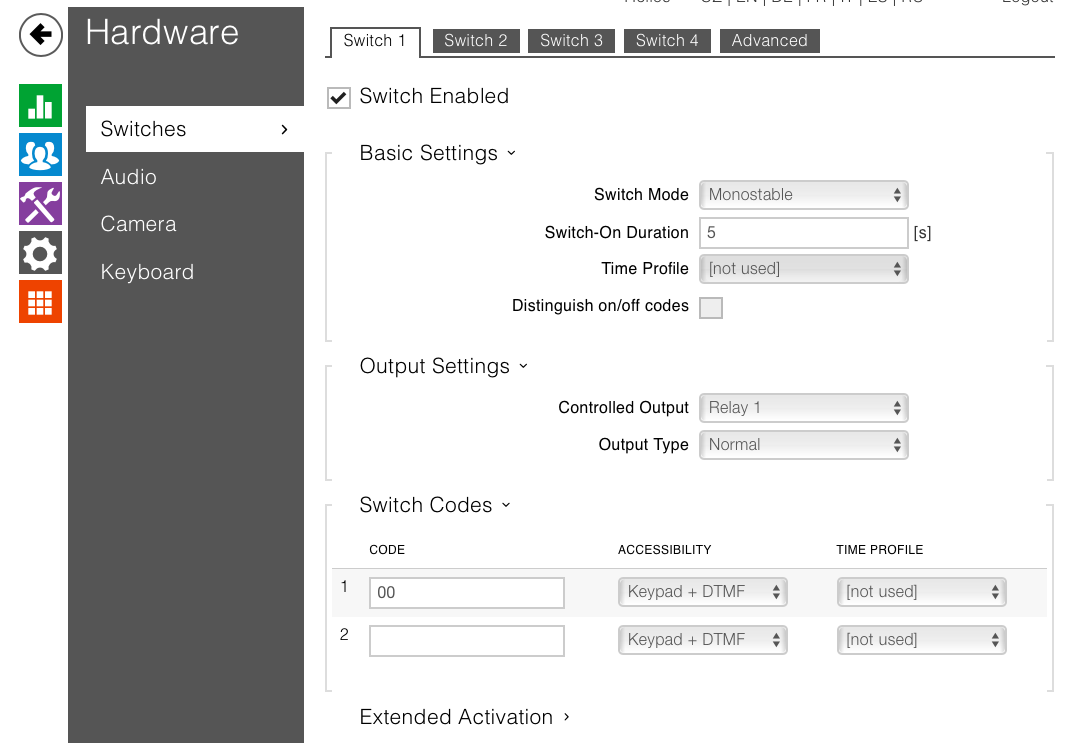Open the orange System grid icon
Image resolution: width=1083 pixels, height=743 pixels.
pyautogui.click(x=40, y=302)
